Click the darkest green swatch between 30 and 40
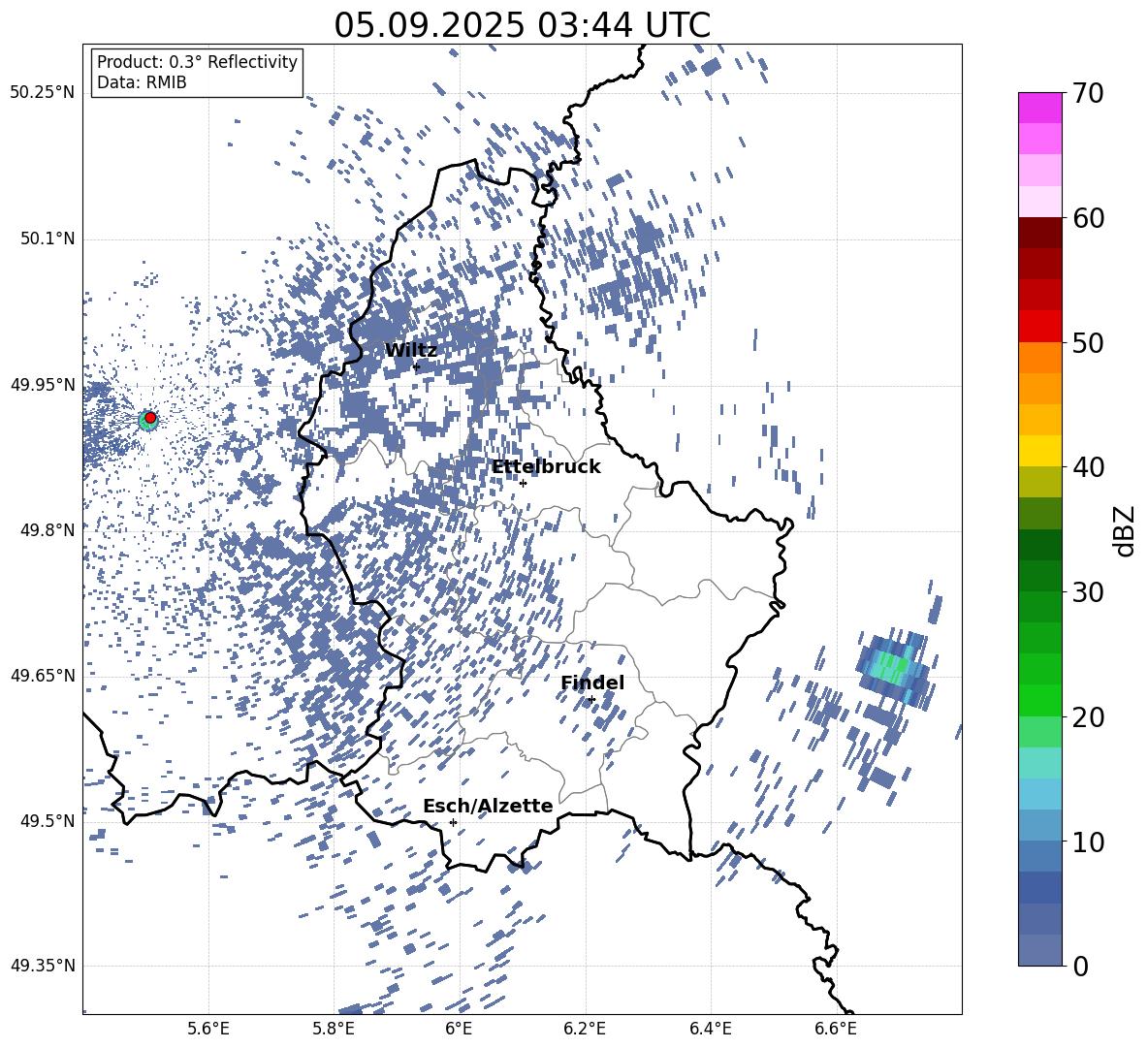 (1039, 545)
